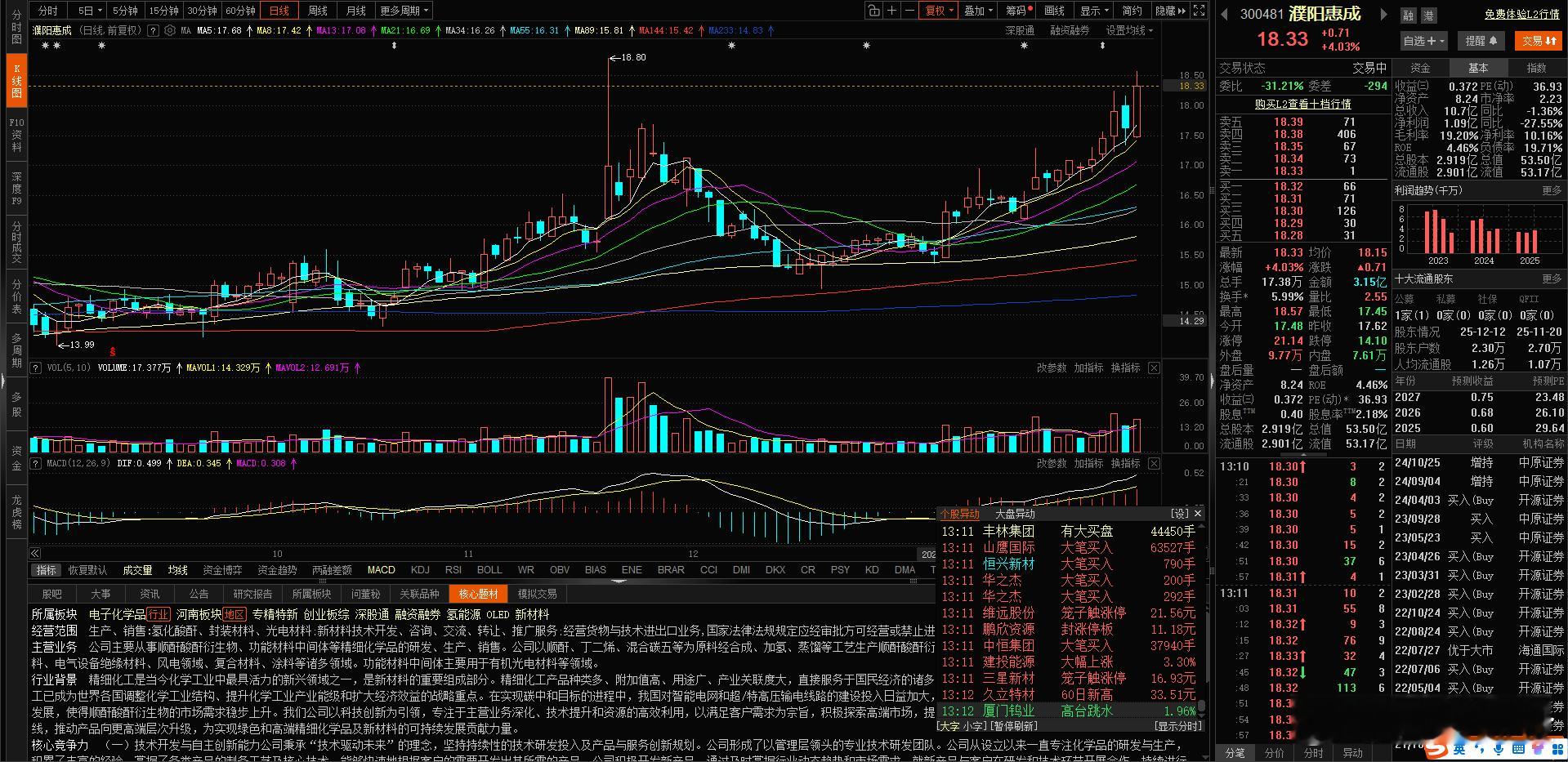Select the MACD indicator tab
Screen dimensions: 1568x762
click(381, 570)
